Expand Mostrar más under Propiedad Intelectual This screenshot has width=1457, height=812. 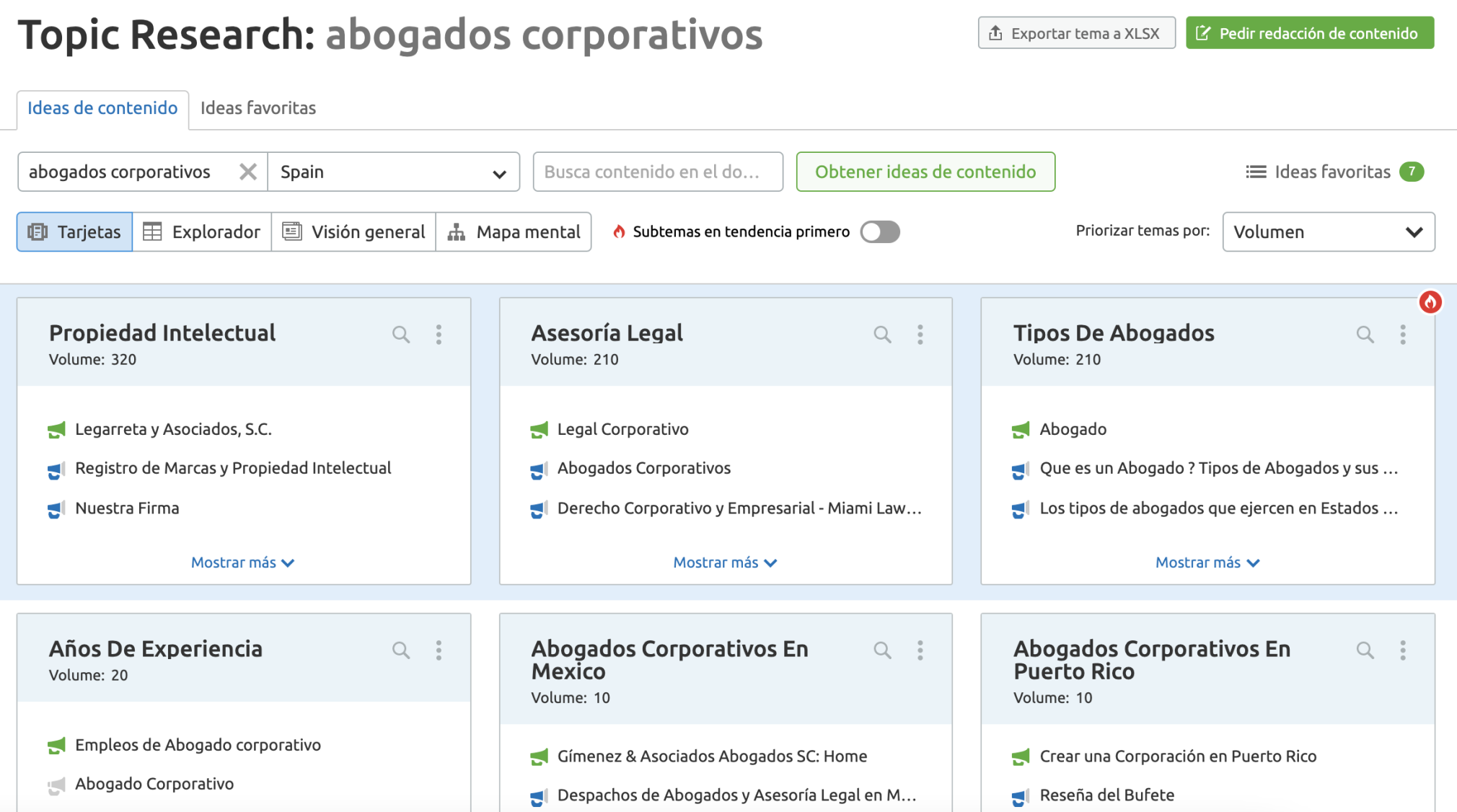[242, 562]
